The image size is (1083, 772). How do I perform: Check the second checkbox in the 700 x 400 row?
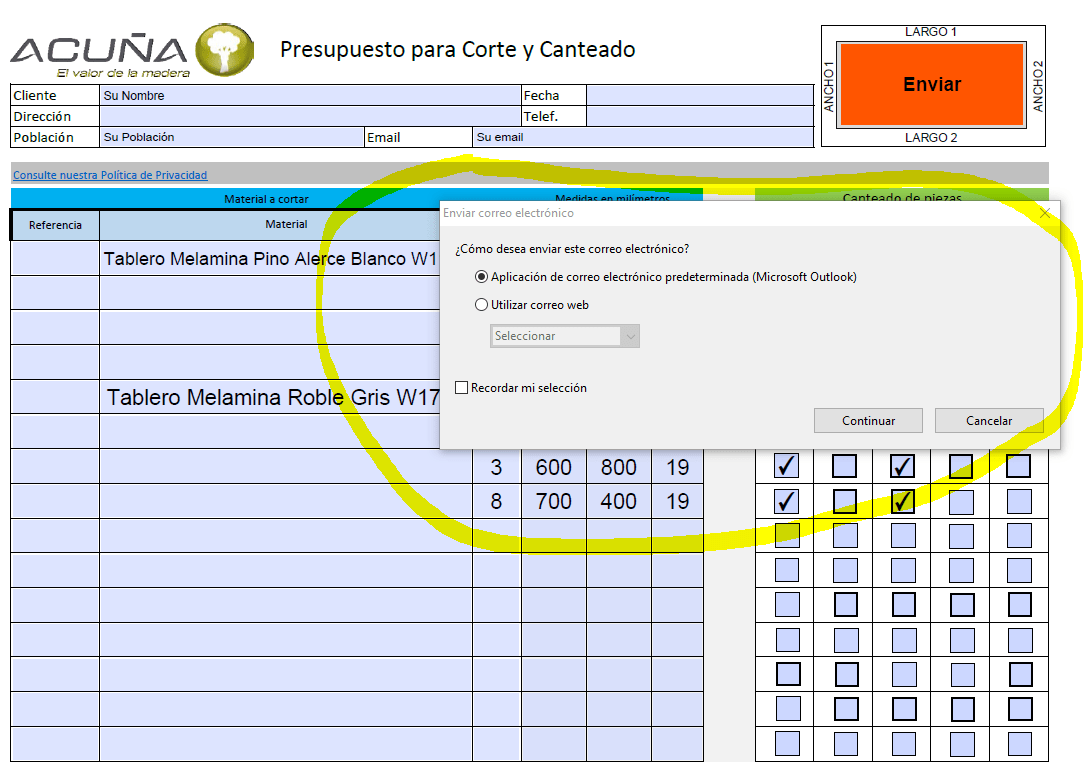pos(844,501)
